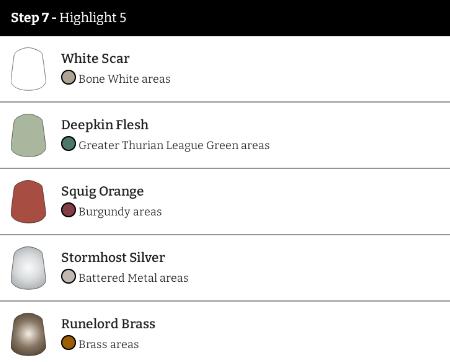The width and height of the screenshot is (450, 362).
Task: Open the Stormhost Silver paint title
Action: pyautogui.click(x=113, y=258)
